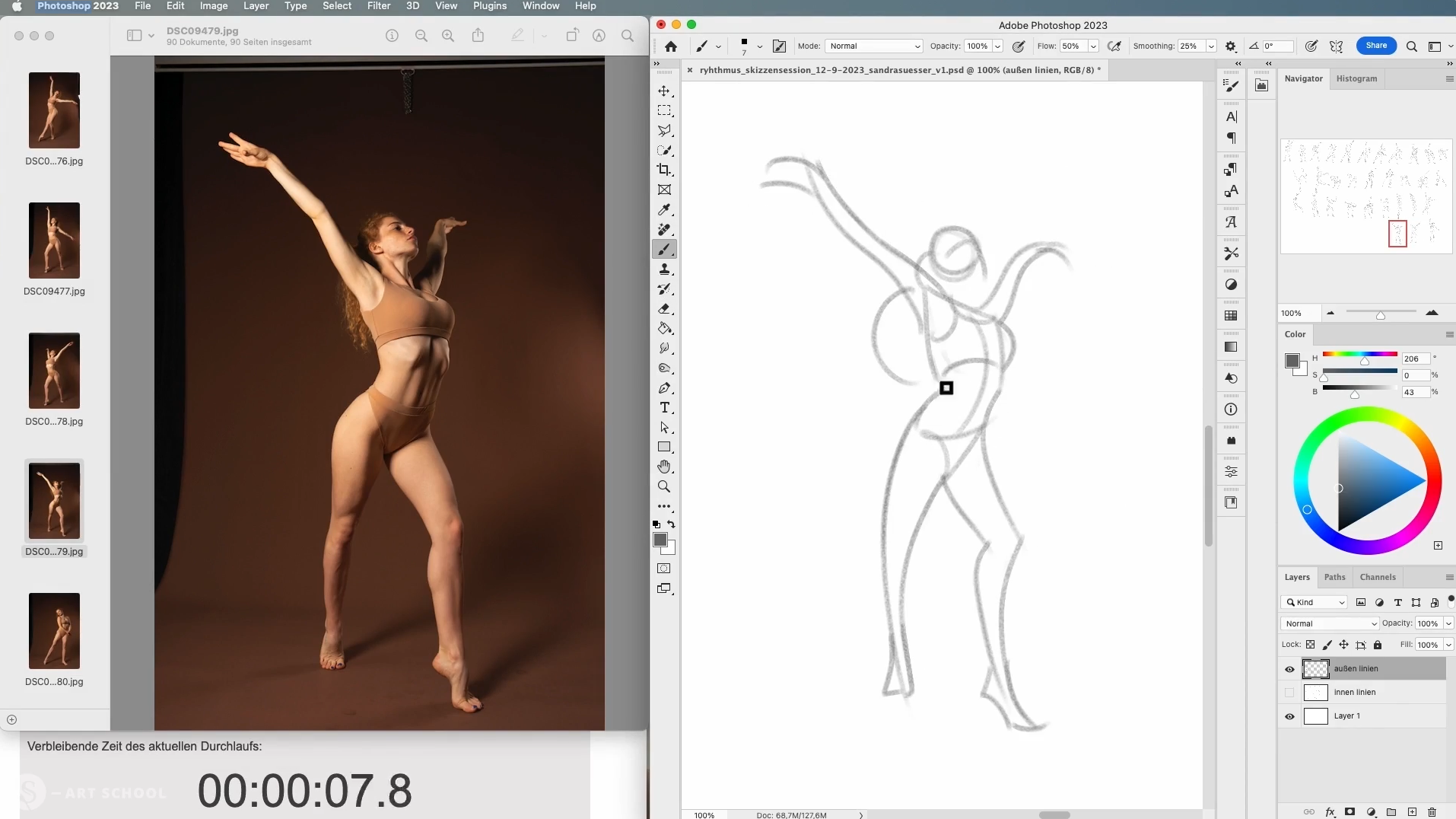Select the Crop tool
This screenshot has height=819, width=1456.
click(664, 170)
